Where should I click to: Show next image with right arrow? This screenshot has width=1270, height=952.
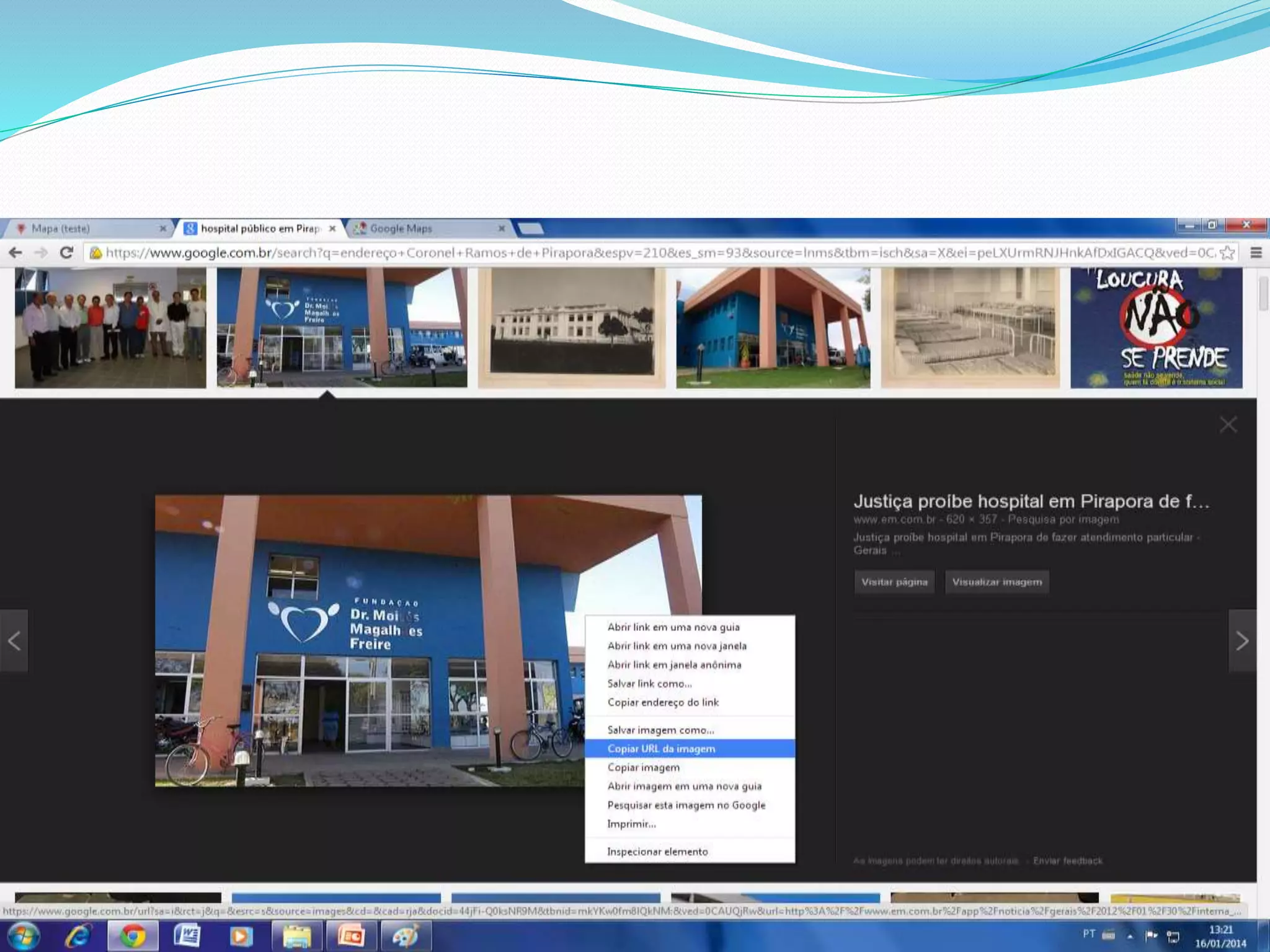[x=1242, y=641]
